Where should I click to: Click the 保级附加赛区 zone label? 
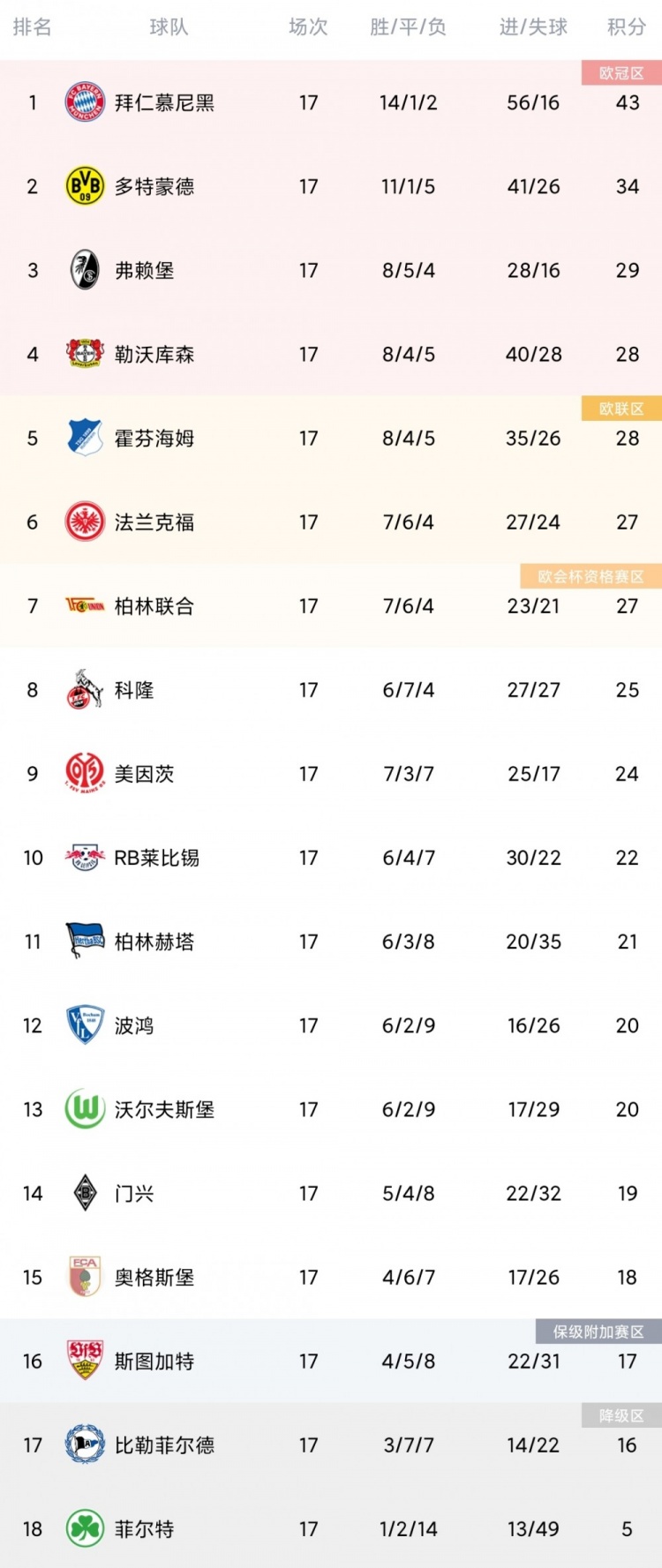coord(598,1332)
